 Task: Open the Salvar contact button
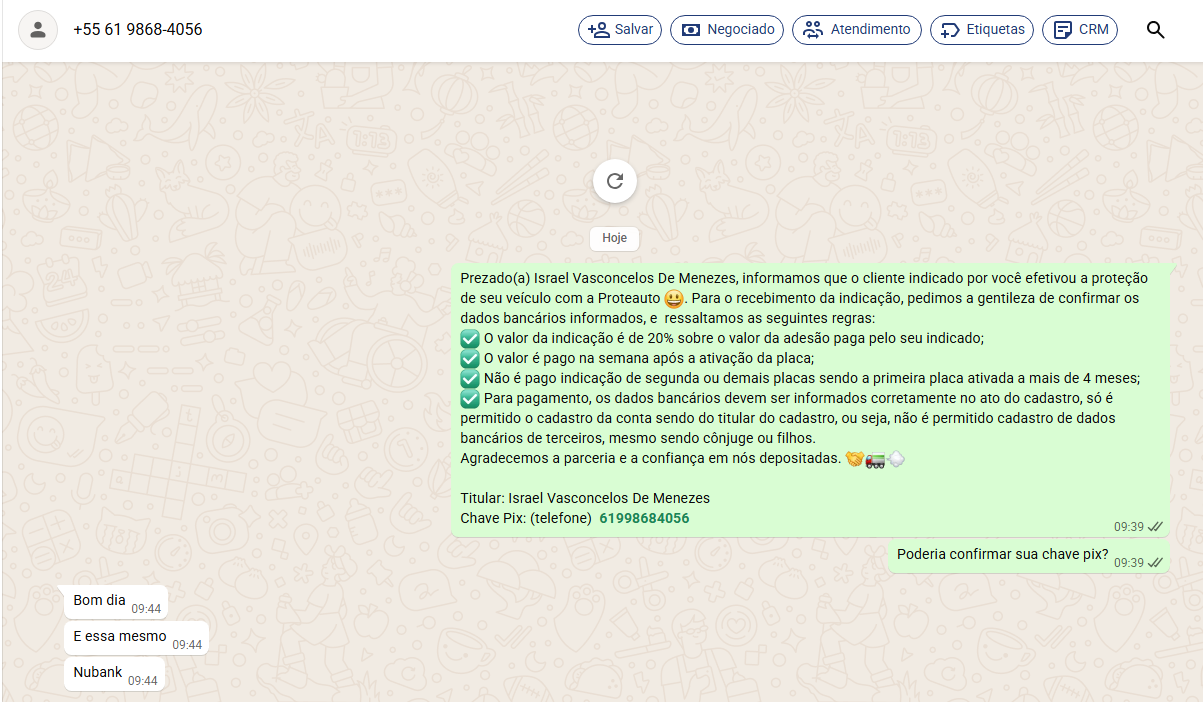[620, 30]
